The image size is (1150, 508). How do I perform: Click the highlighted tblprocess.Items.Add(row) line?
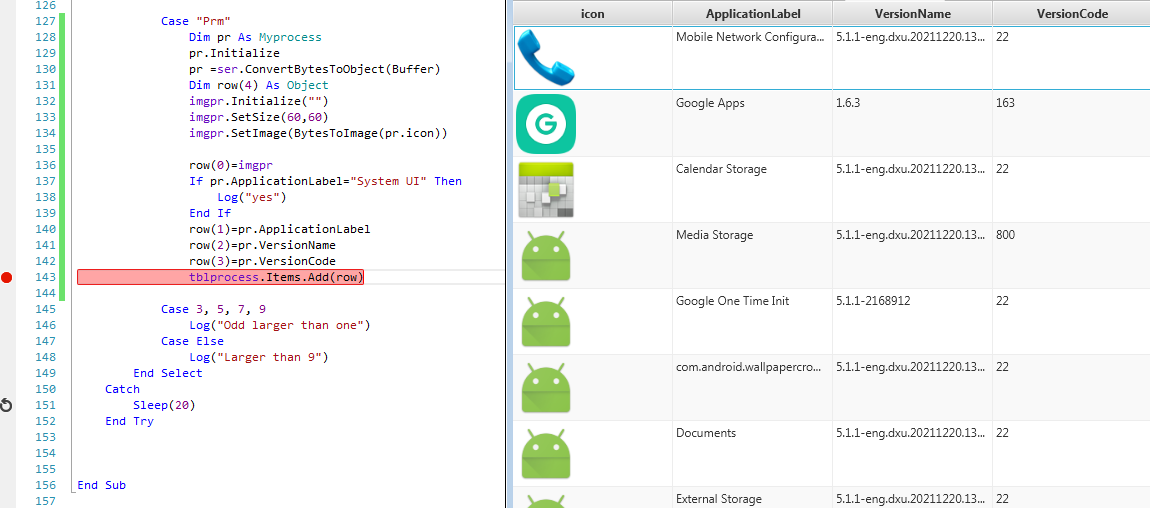tap(276, 277)
